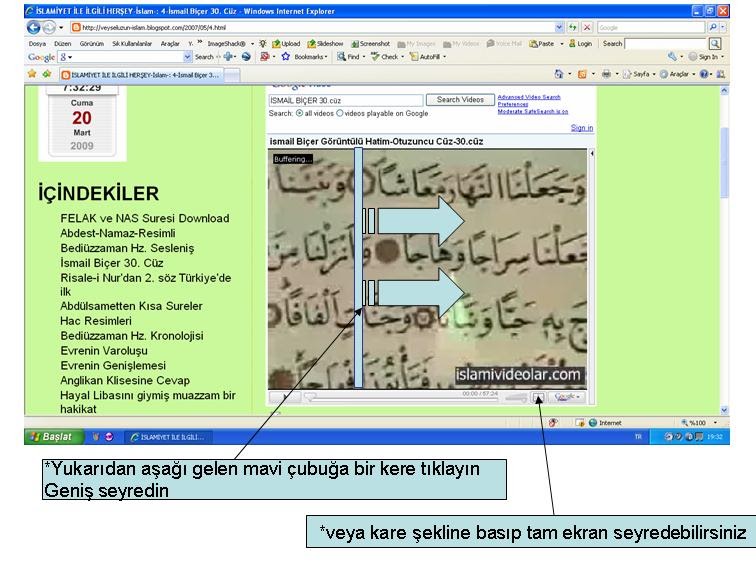Expand the Paste dropdown arrow

[x=562, y=43]
